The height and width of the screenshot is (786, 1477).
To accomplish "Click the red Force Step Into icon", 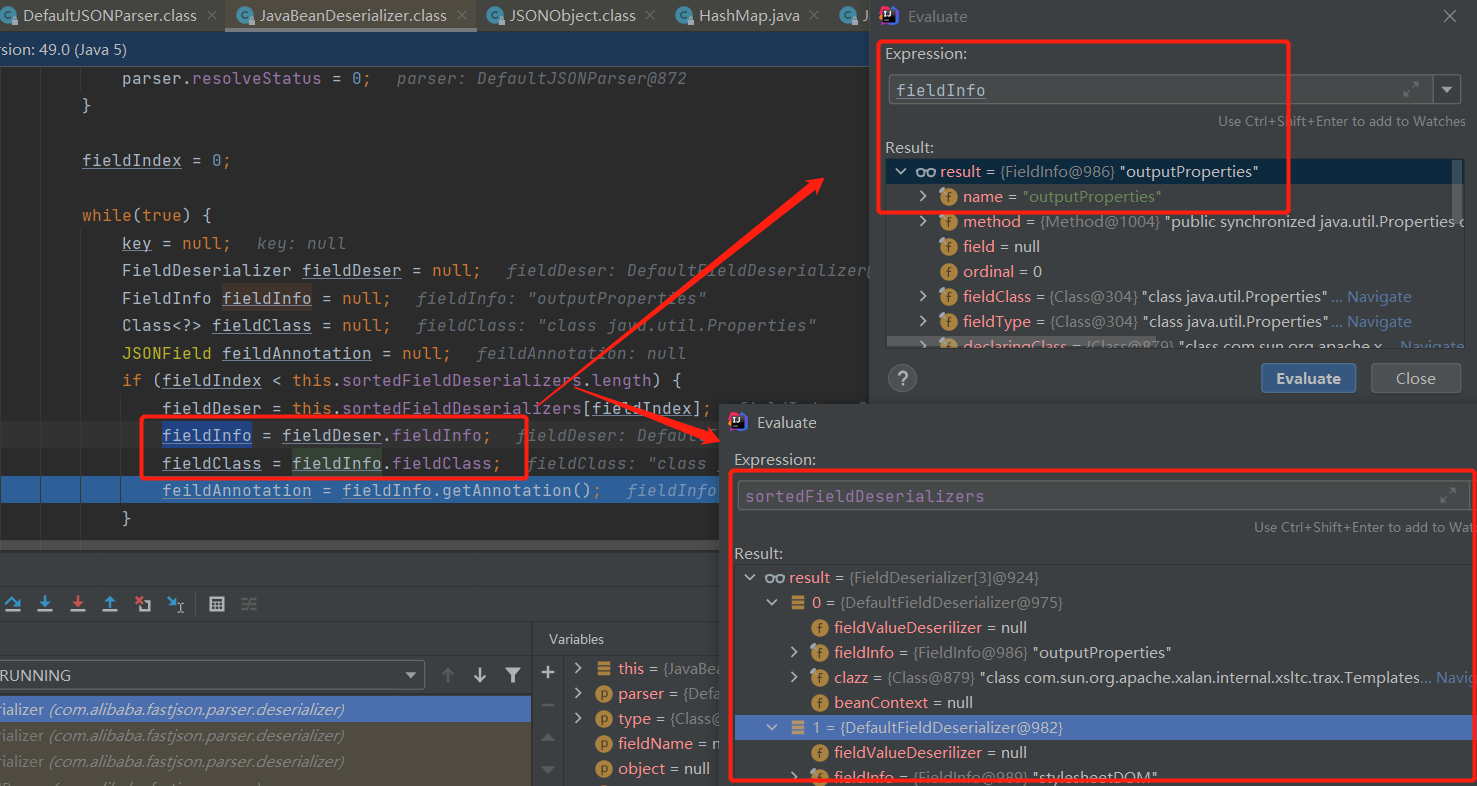I will pyautogui.click(x=78, y=603).
